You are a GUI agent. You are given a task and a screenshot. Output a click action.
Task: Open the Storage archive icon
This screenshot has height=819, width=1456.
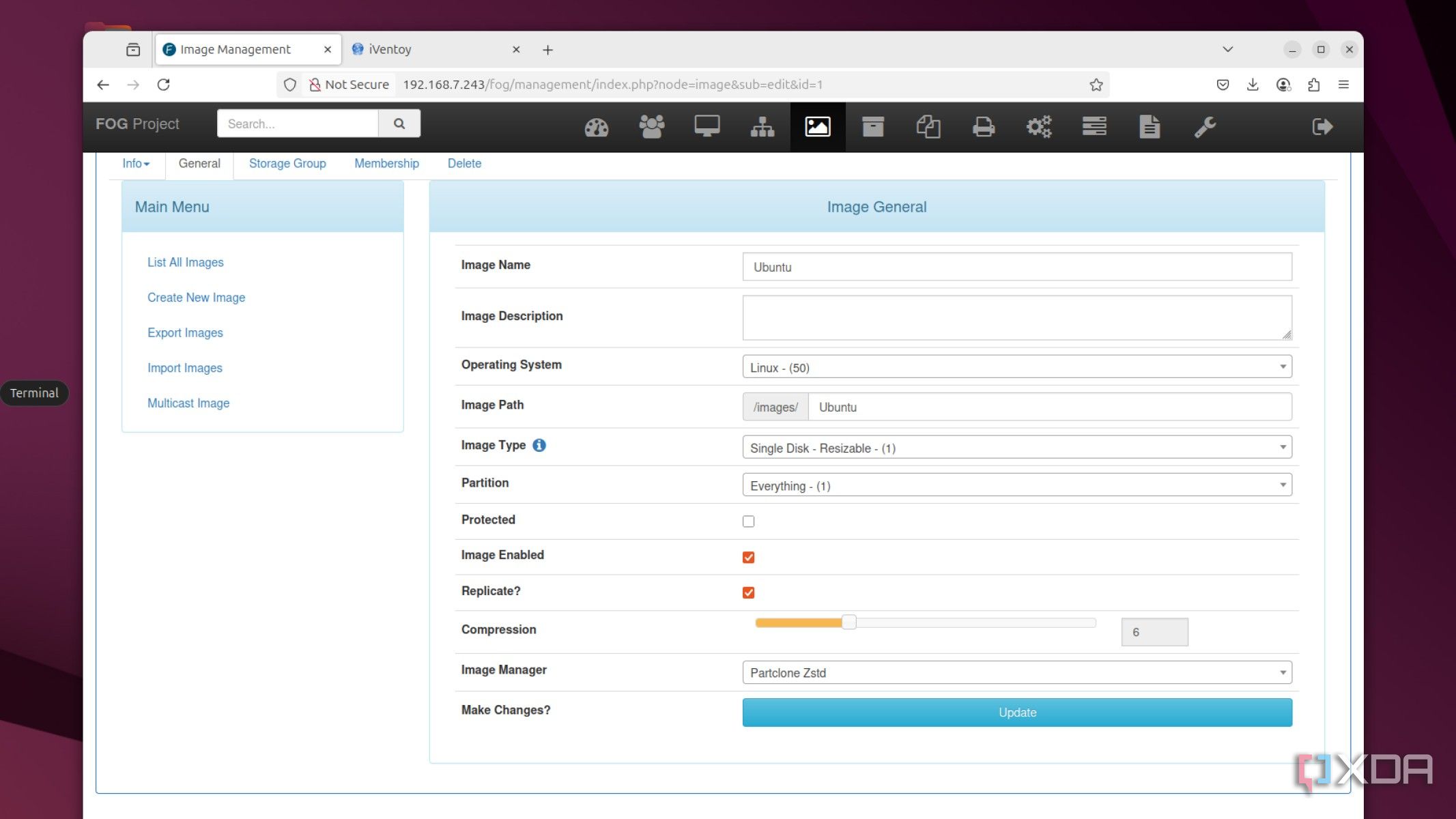[x=872, y=127]
